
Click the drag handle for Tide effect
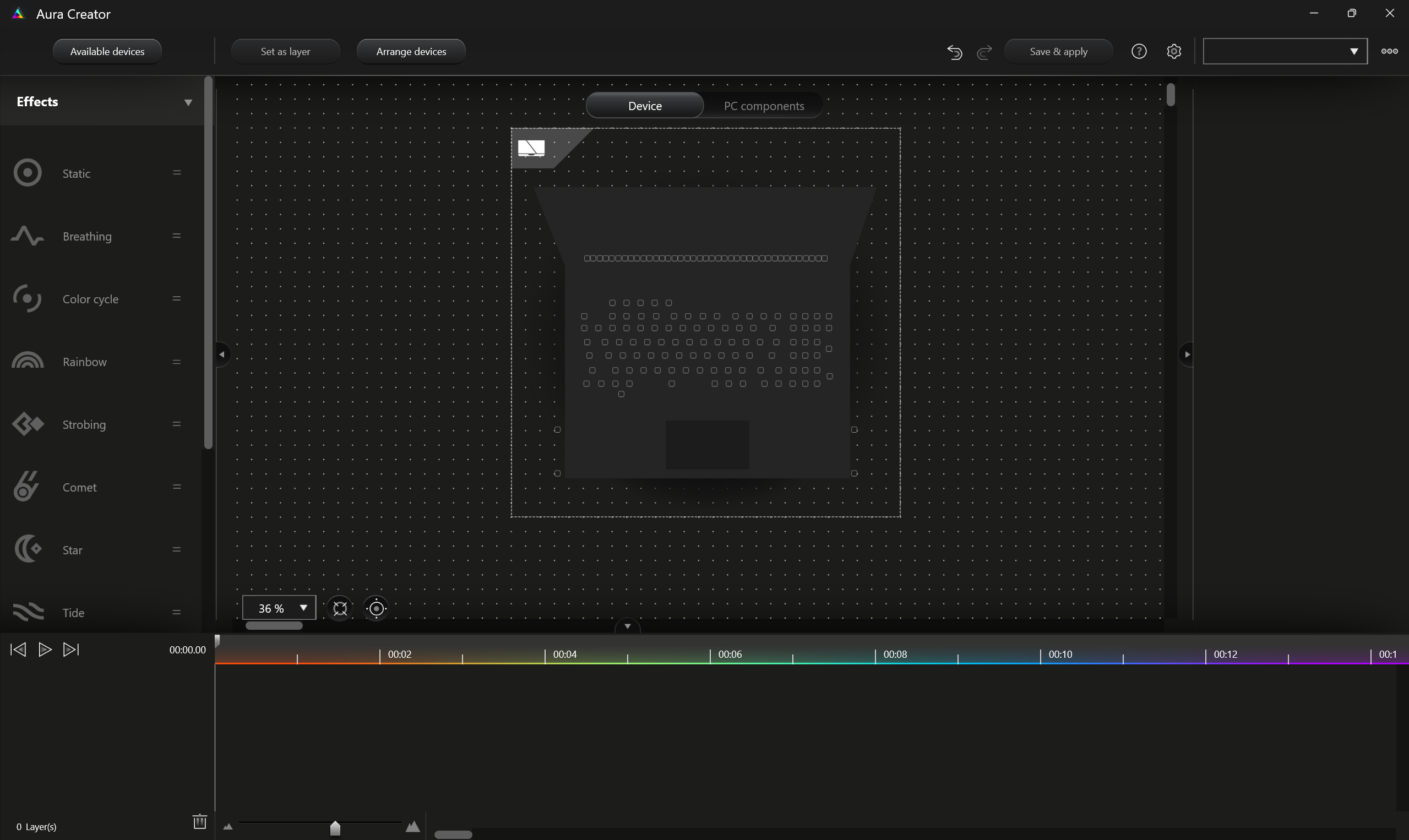[x=177, y=612]
